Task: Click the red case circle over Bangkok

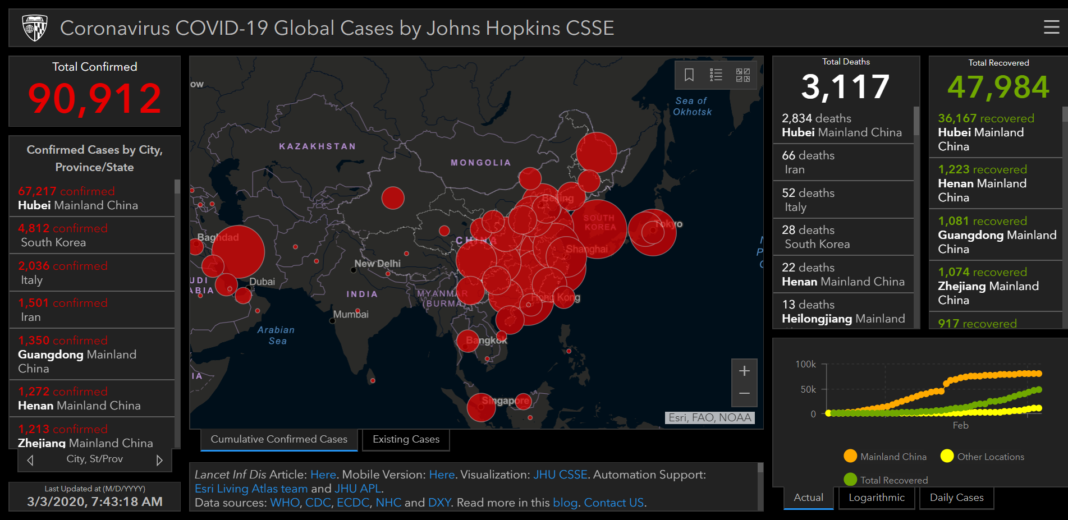Action: [x=468, y=341]
